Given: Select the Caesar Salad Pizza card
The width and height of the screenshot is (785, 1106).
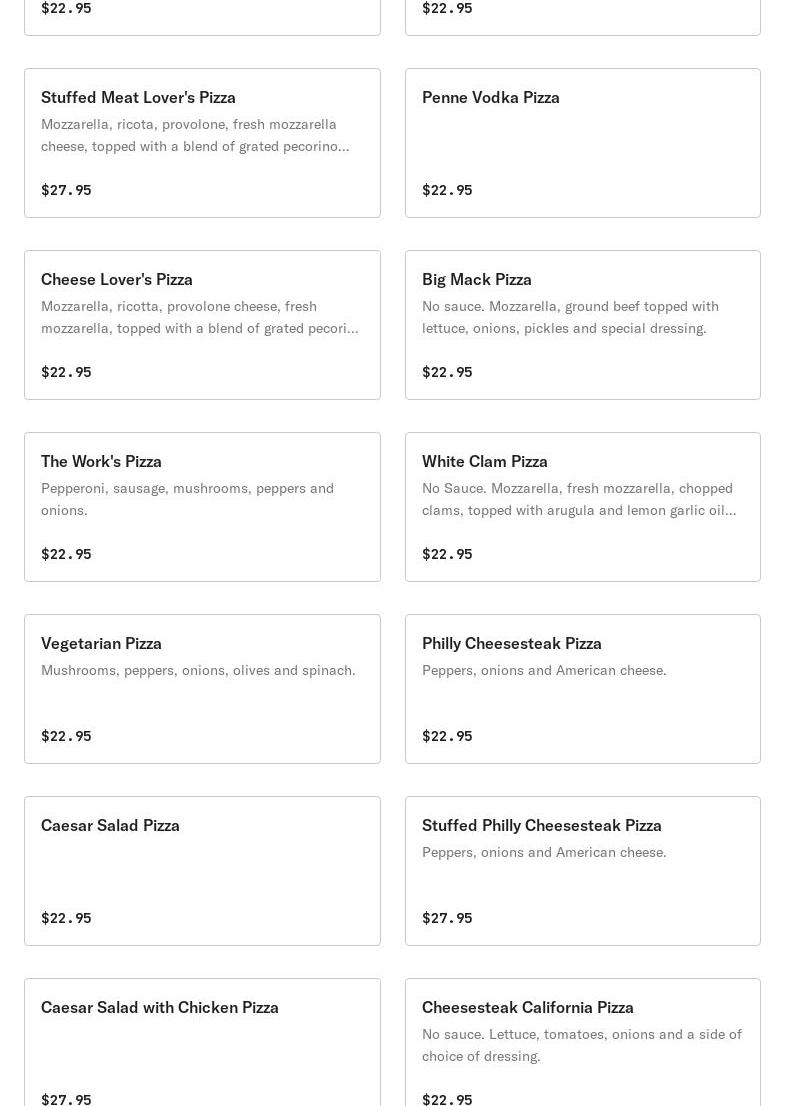Looking at the screenshot, I should point(202,870).
